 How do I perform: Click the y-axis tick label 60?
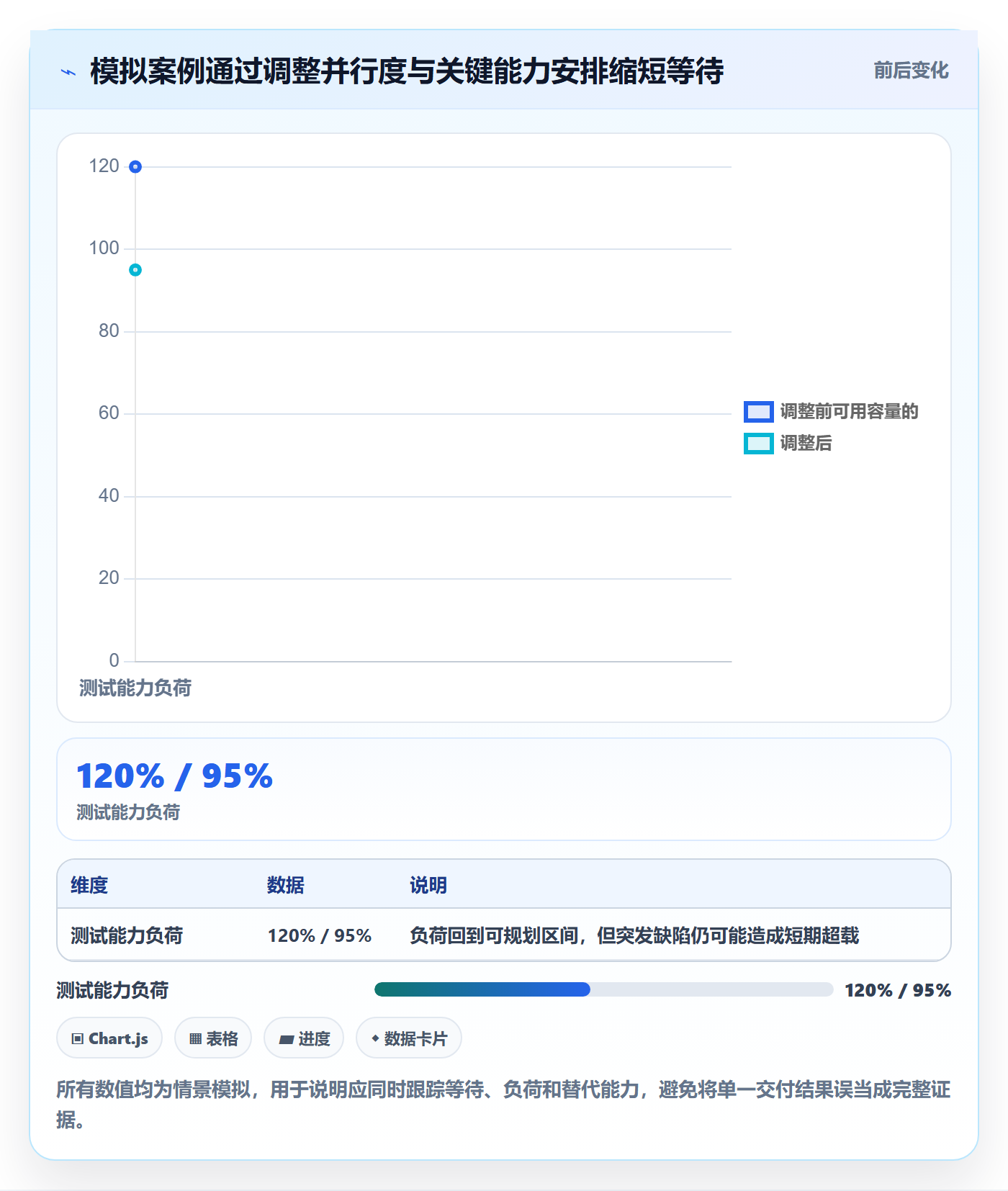(109, 413)
